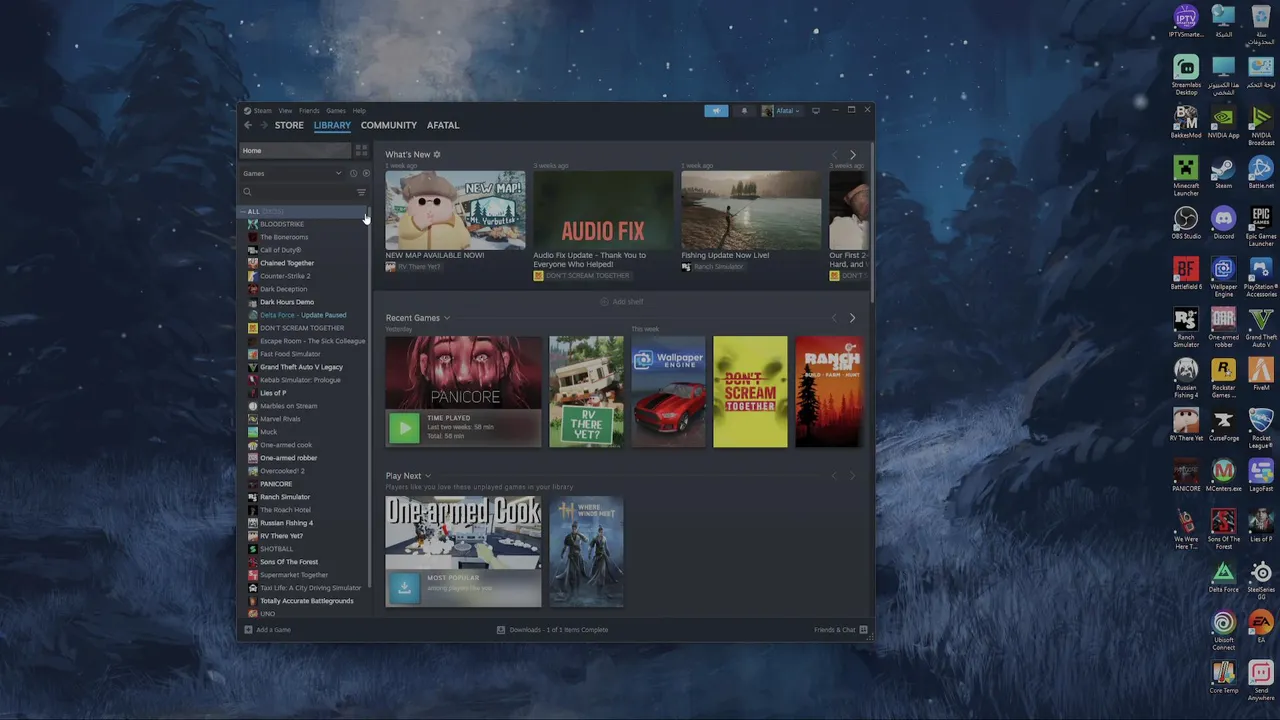Click Add a Game link
Image resolution: width=1280 pixels, height=720 pixels.
pyautogui.click(x=273, y=630)
